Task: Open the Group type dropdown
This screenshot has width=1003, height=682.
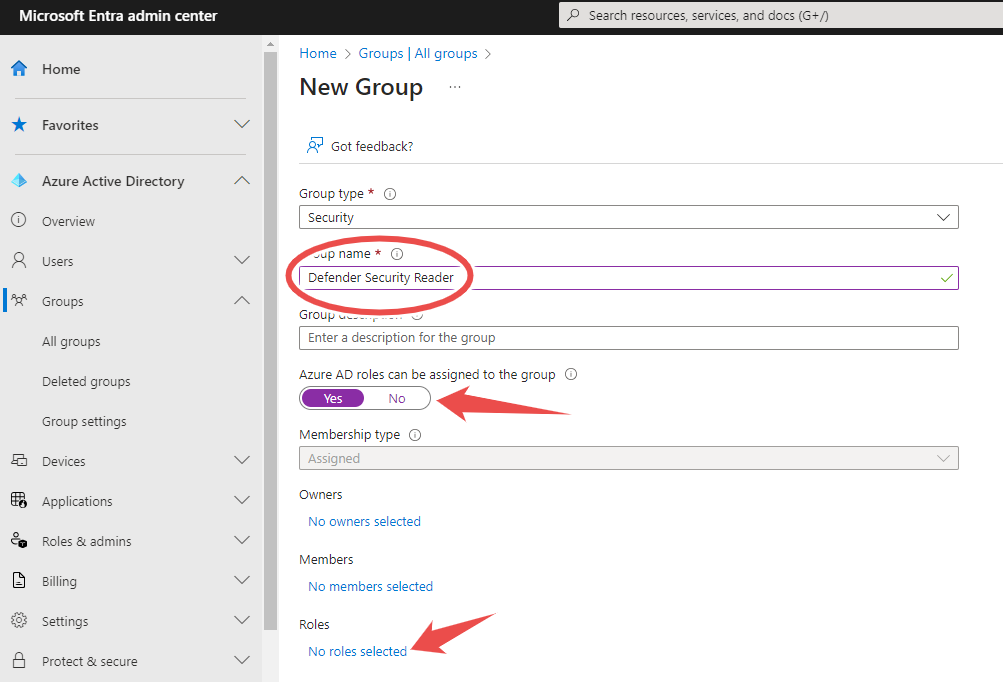Action: (x=629, y=217)
